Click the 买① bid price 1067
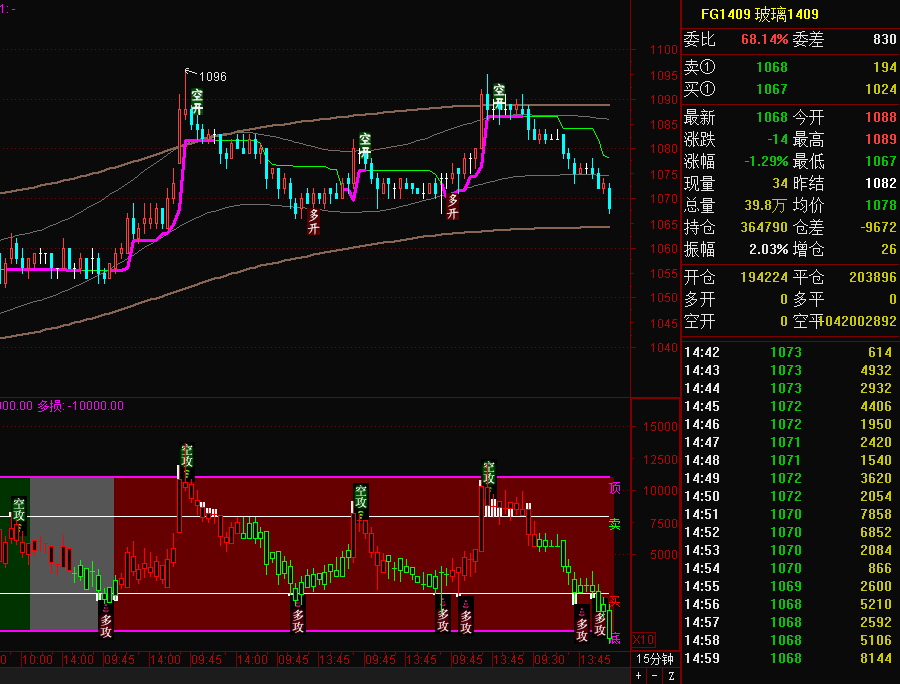Viewport: 900px width, 684px height. [772, 89]
